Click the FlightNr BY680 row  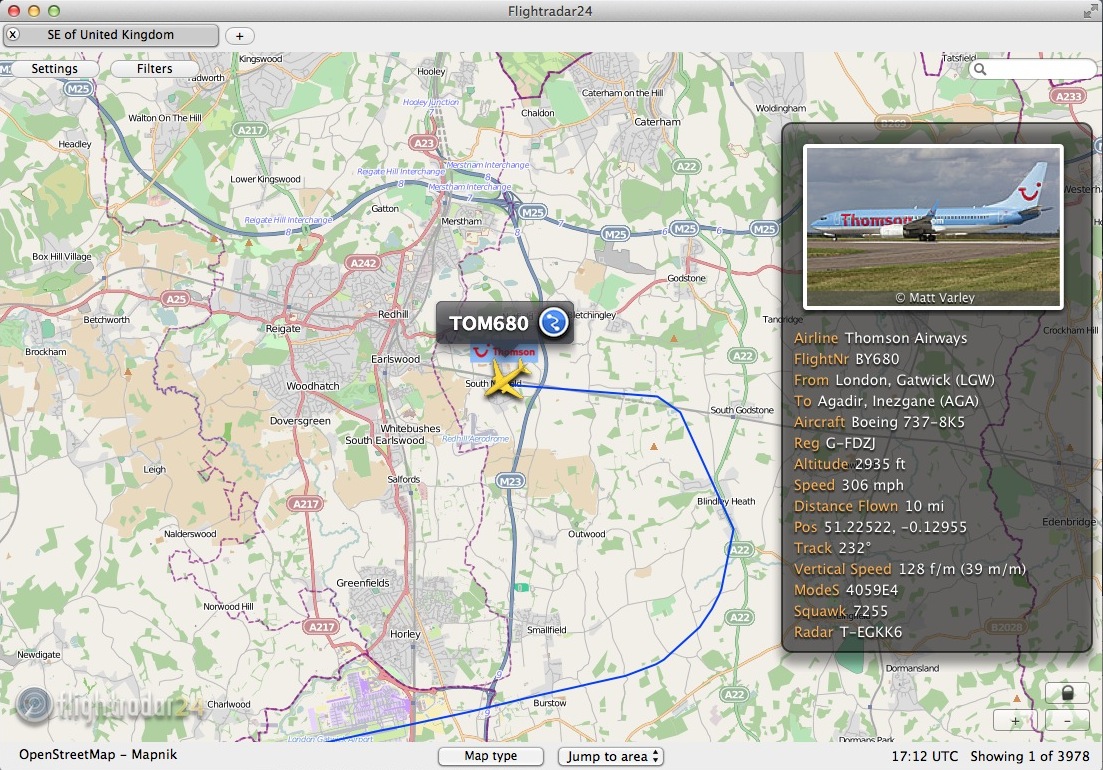coord(846,359)
